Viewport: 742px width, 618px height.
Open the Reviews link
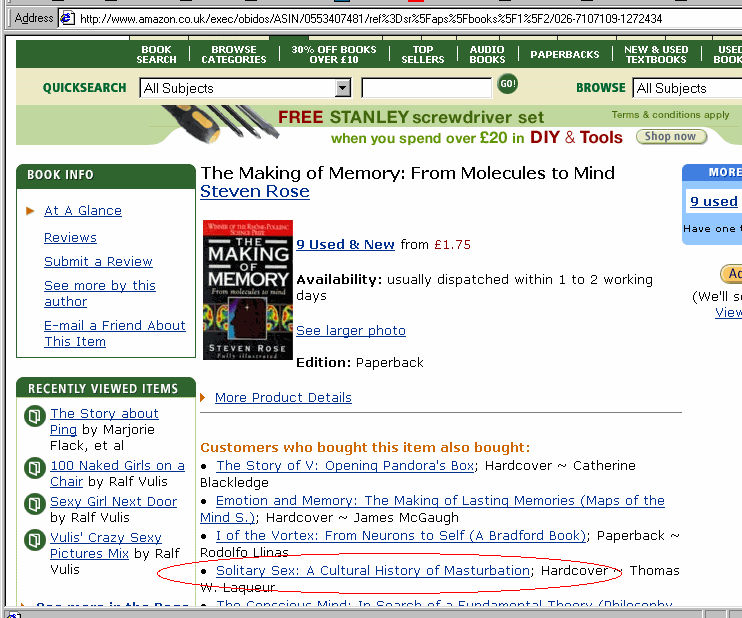(x=70, y=238)
